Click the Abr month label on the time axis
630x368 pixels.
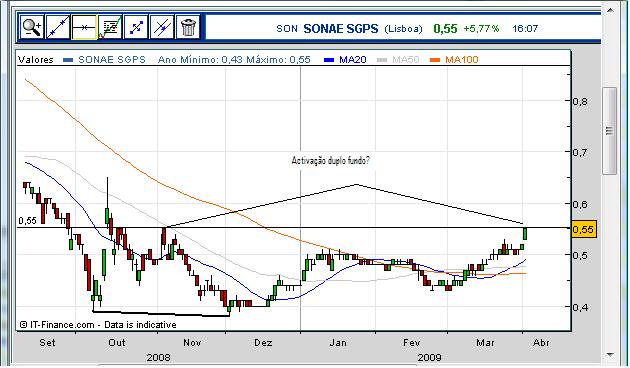[541, 343]
